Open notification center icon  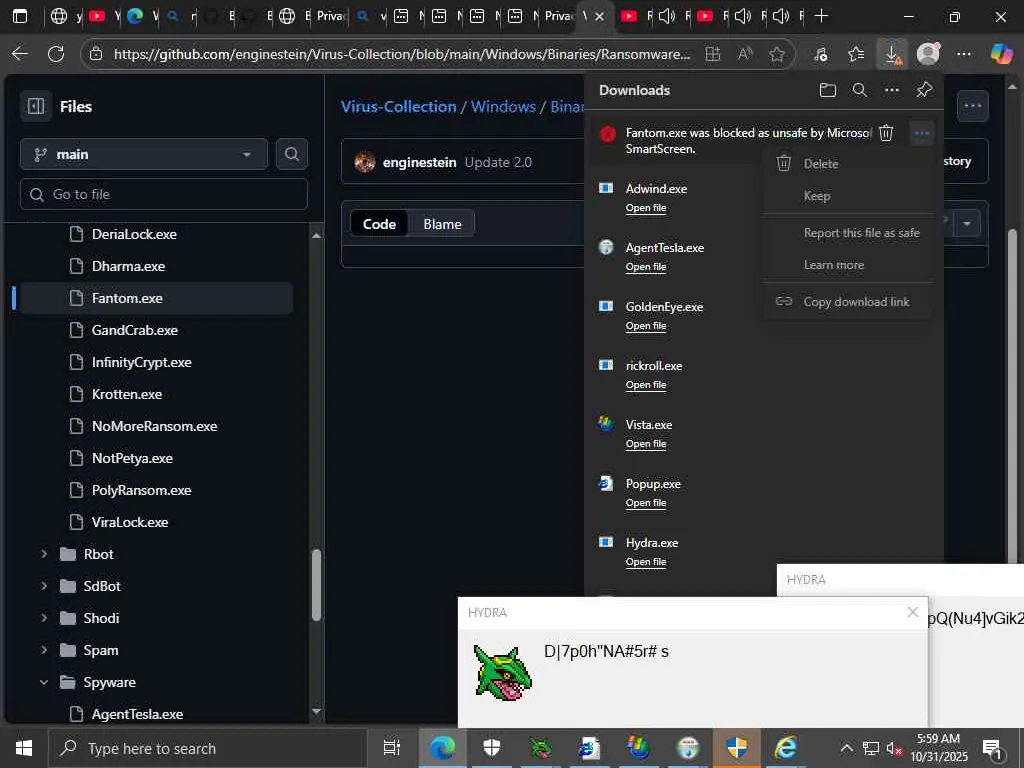[x=992, y=748]
